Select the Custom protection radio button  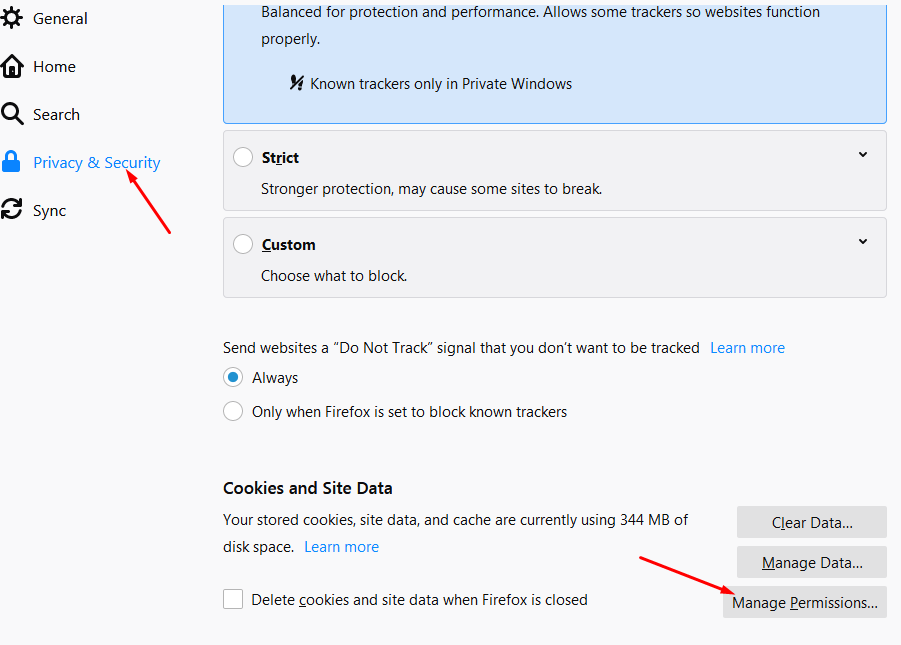click(x=243, y=245)
